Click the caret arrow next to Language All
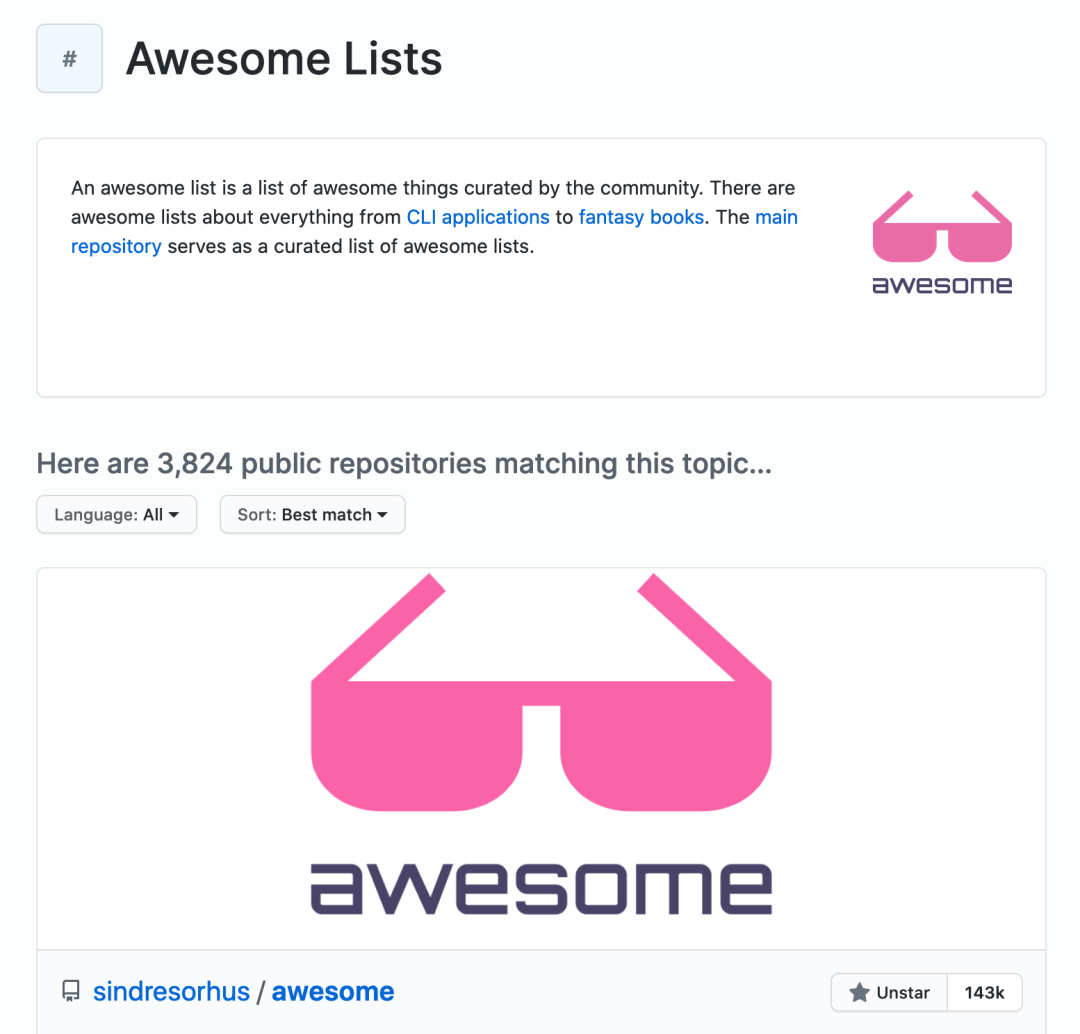The image size is (1080, 1034). click(x=174, y=515)
